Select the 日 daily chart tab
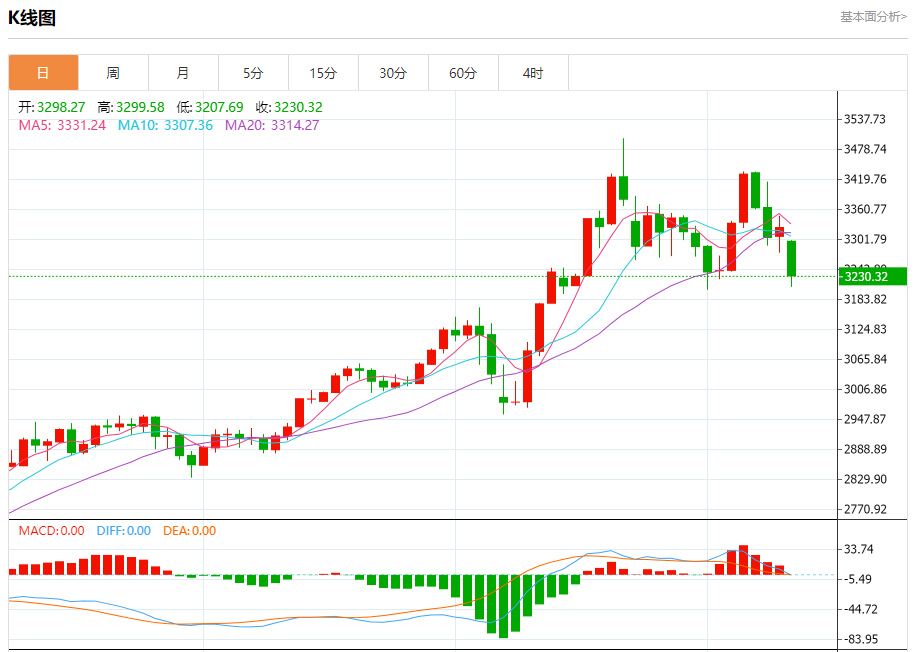Image resolution: width=914 pixels, height=652 pixels. (43, 73)
